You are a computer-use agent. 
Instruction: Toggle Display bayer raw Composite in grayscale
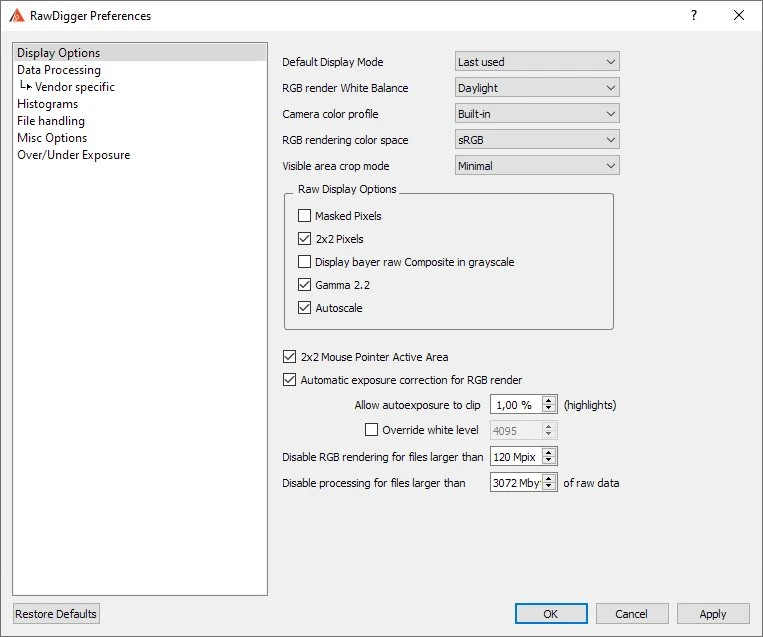305,262
